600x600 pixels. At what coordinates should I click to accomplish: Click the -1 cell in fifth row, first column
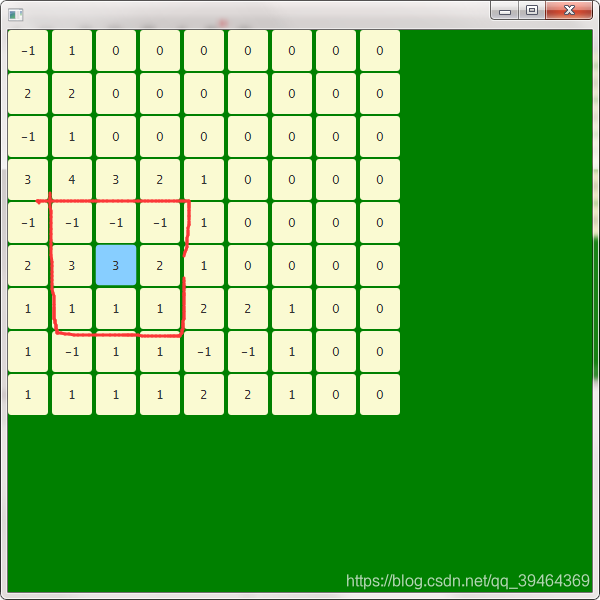coord(28,222)
